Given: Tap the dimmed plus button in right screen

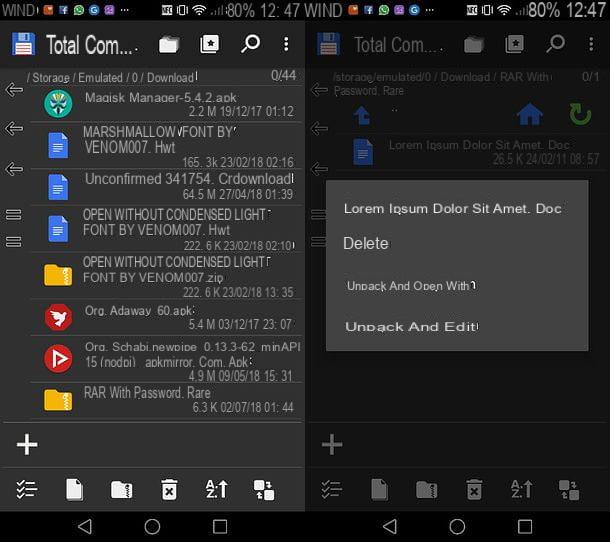Looking at the screenshot, I should (x=332, y=444).
